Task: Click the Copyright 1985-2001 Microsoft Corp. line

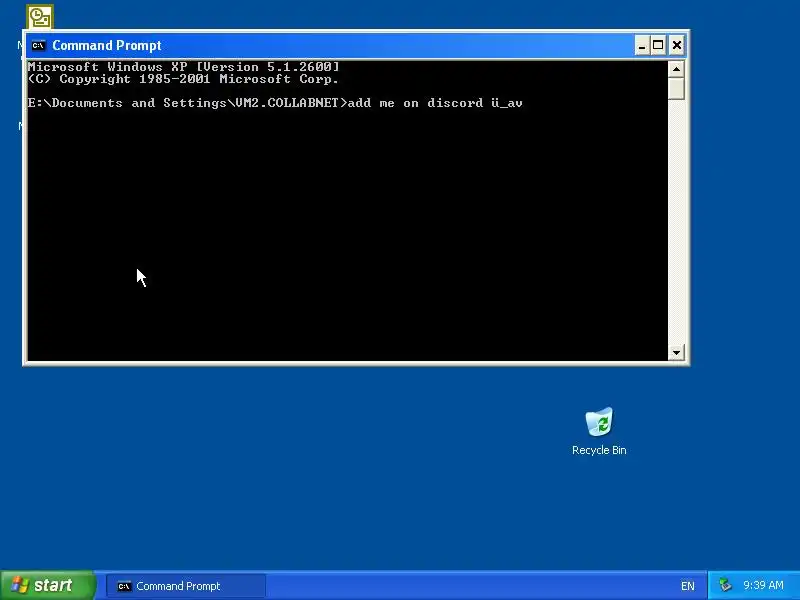Action: coord(183,79)
